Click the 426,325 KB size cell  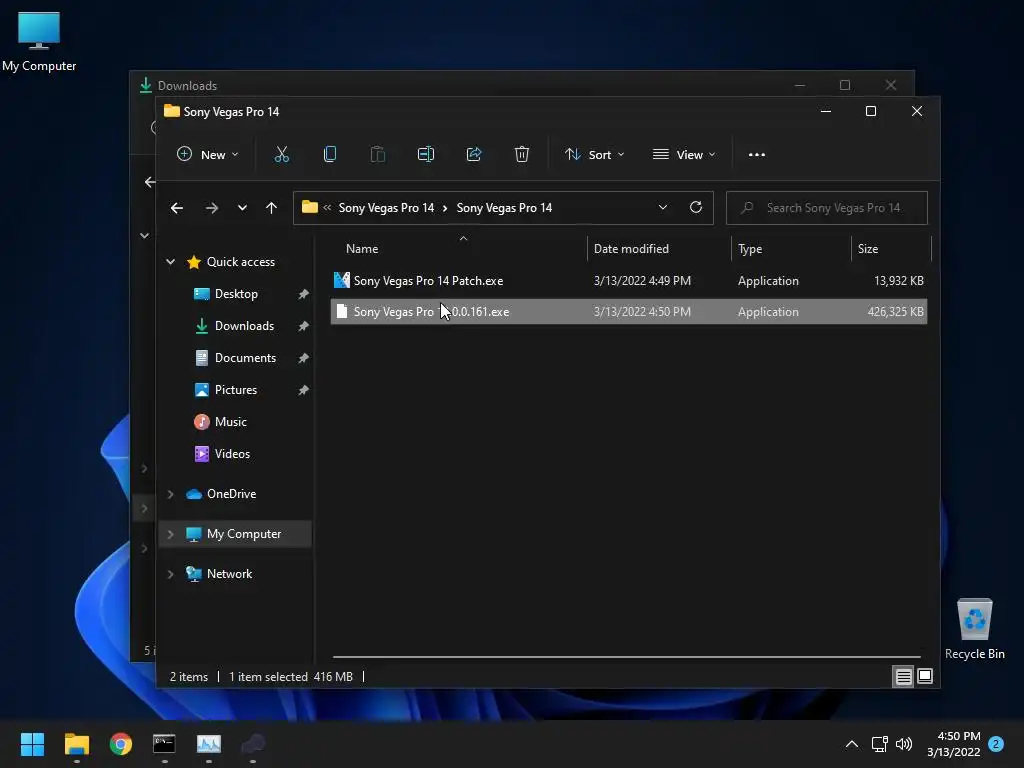[895, 312]
